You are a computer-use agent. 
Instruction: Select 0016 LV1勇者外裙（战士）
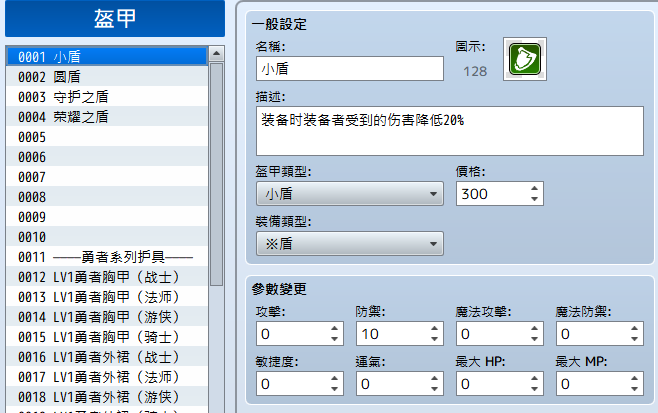click(107, 356)
